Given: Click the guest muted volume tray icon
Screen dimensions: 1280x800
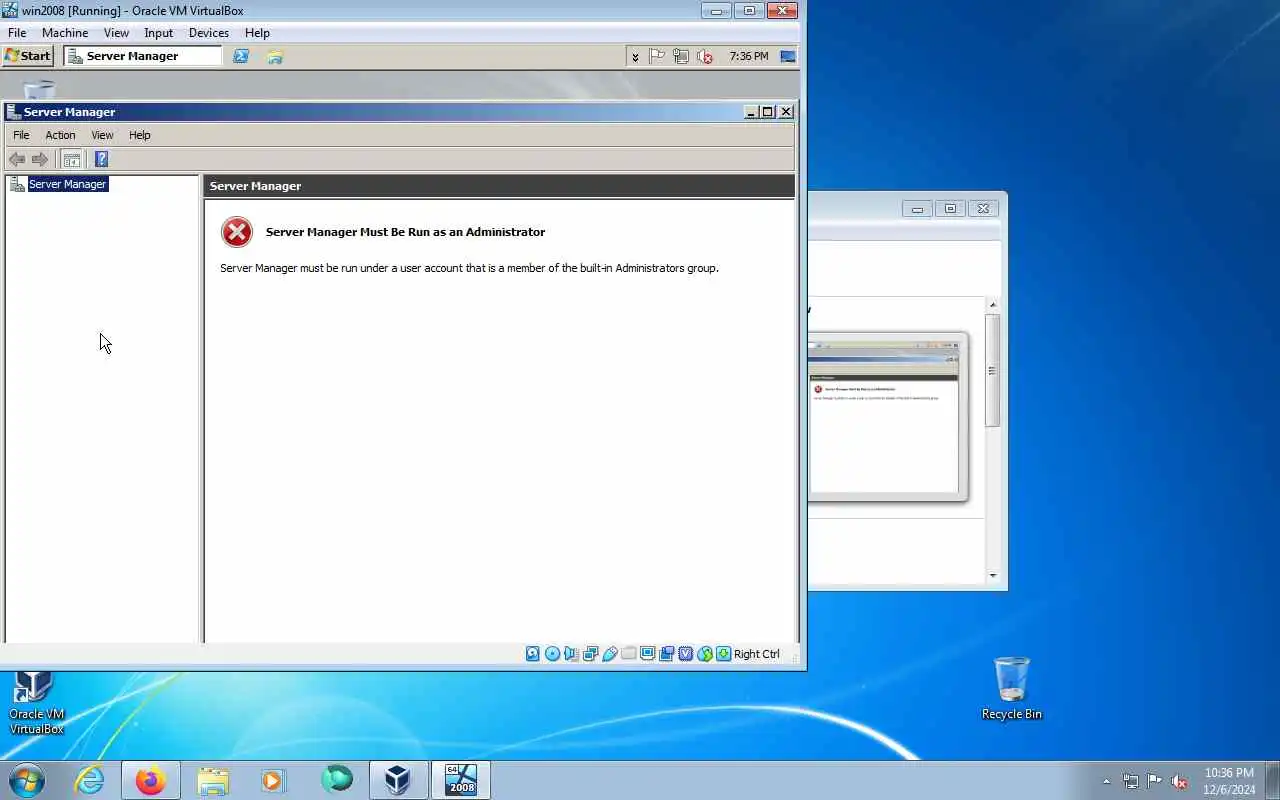Looking at the screenshot, I should click(705, 57).
